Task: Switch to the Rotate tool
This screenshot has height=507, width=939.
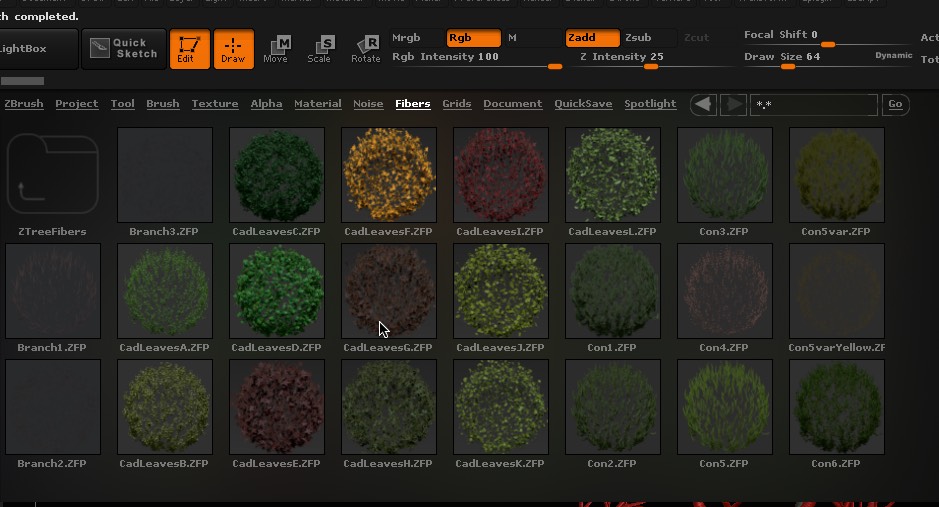Action: [365, 49]
